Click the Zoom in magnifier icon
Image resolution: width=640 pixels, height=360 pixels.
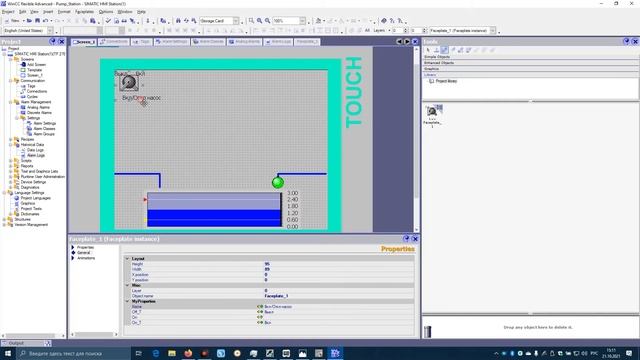(259, 21)
